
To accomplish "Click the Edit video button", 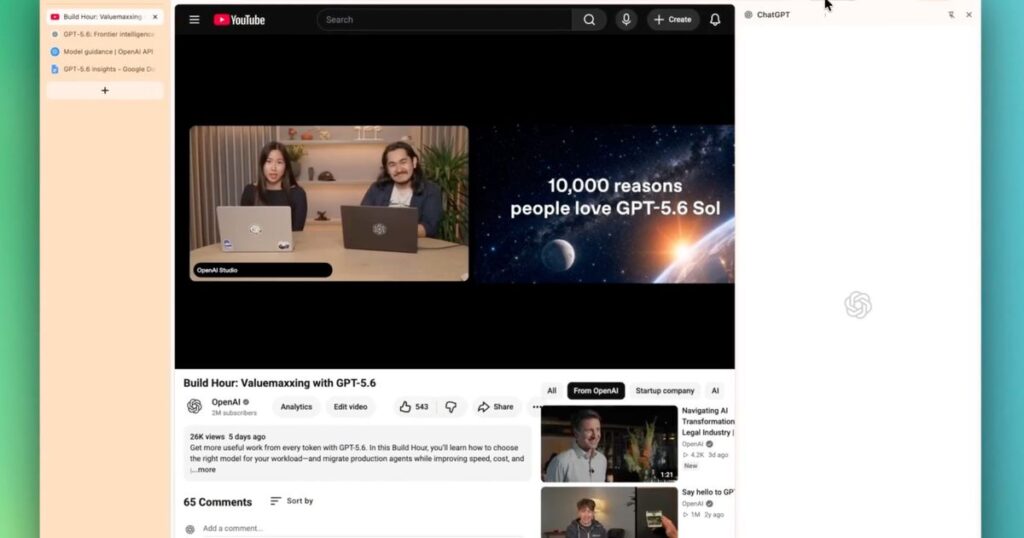I will pyautogui.click(x=350, y=407).
